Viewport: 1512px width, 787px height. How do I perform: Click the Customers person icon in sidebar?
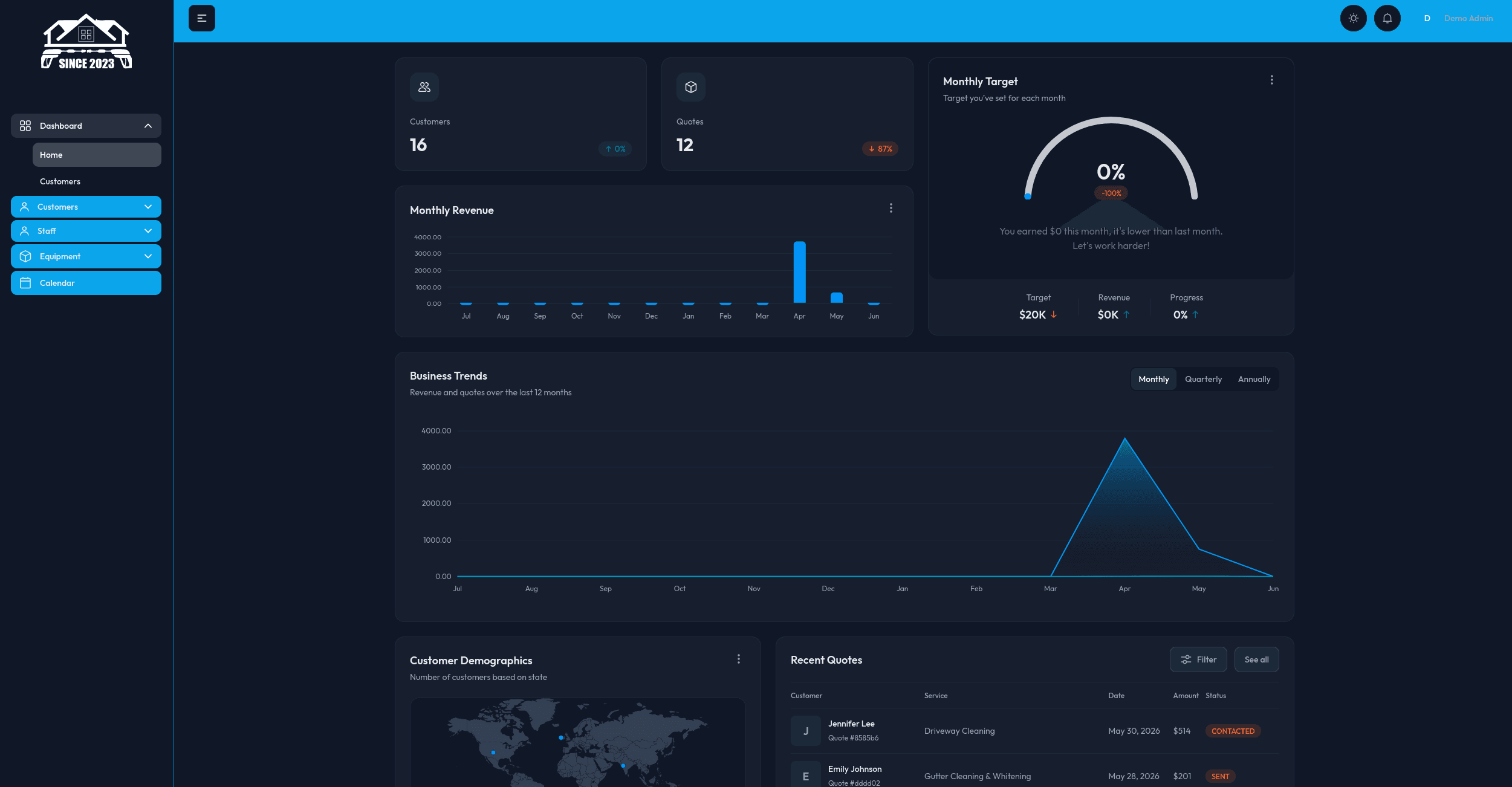[x=25, y=207]
